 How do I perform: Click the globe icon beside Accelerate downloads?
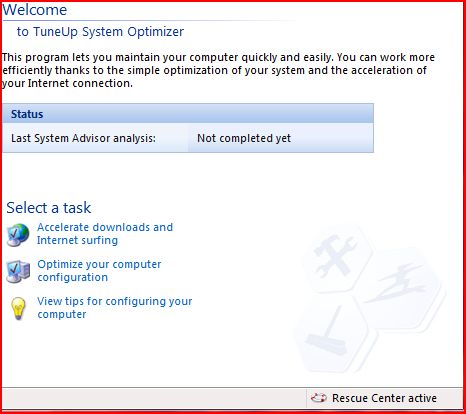18,235
